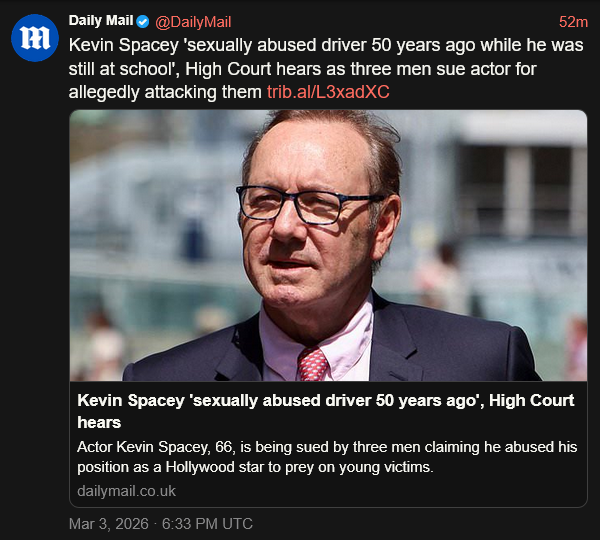
Task: Click the bold article headline in card
Action: tap(325, 411)
